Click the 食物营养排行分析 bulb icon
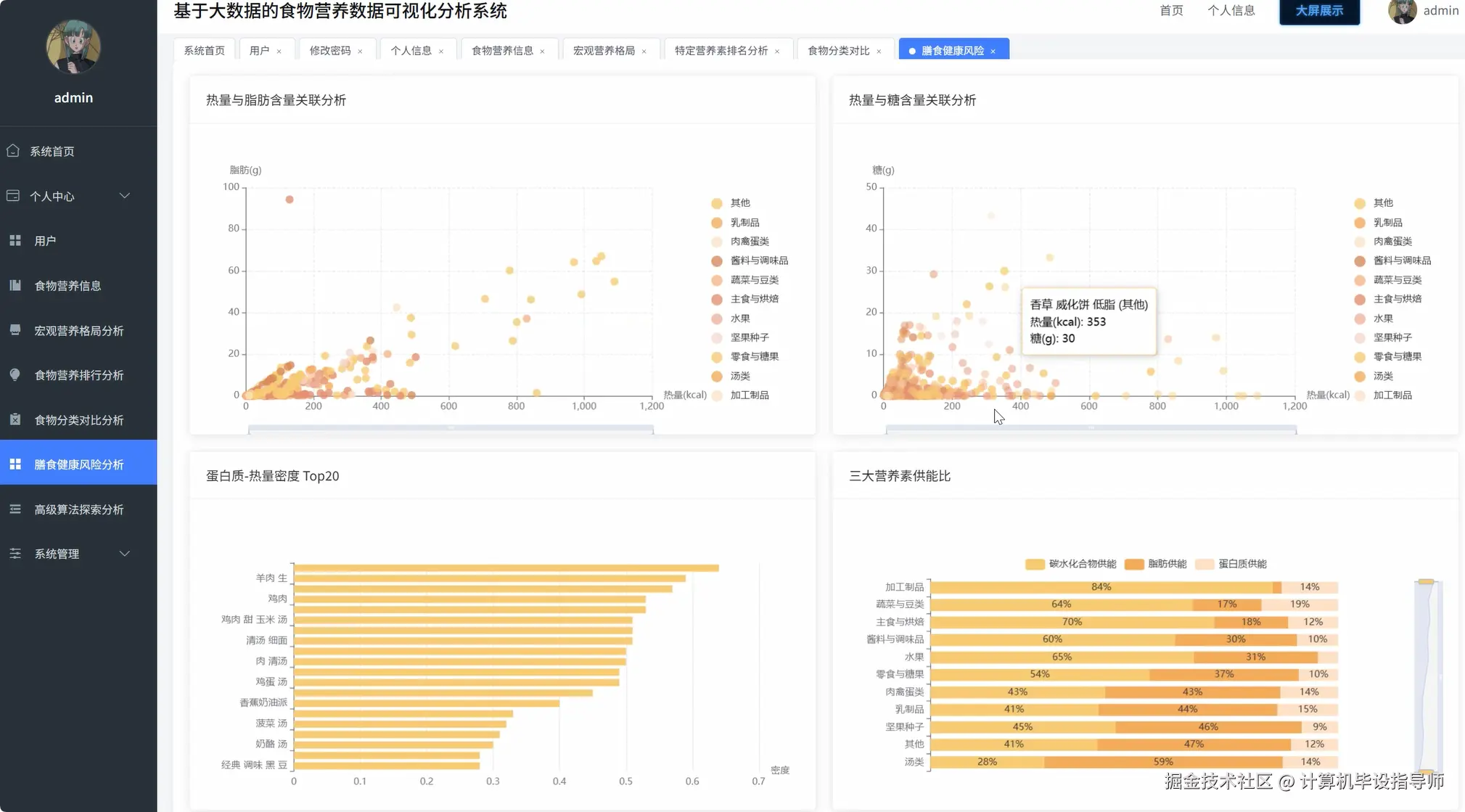The width and height of the screenshot is (1465, 812). (15, 374)
